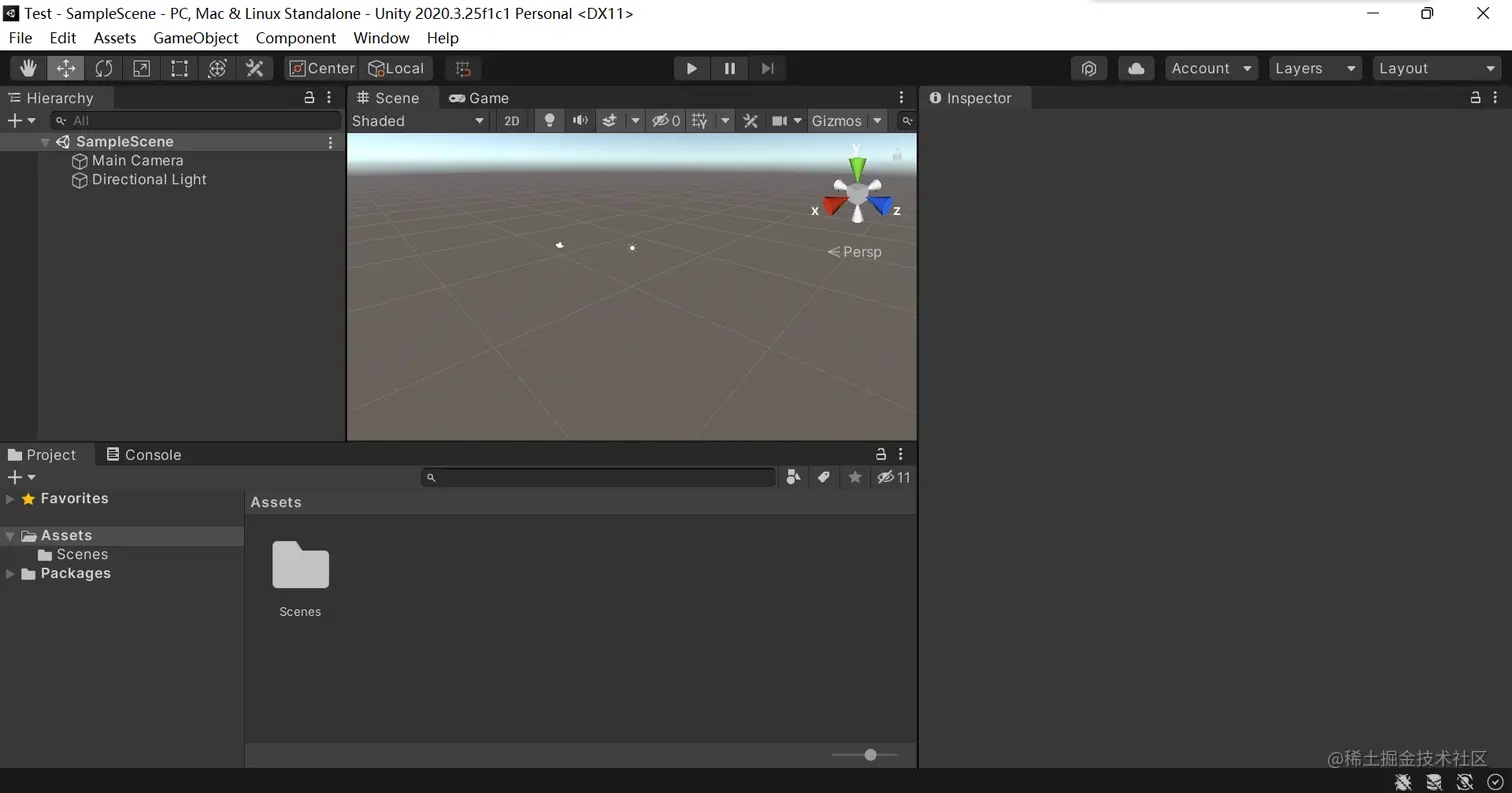This screenshot has width=1512, height=793.
Task: Toggle scene lighting bulb icon
Action: tap(548, 121)
